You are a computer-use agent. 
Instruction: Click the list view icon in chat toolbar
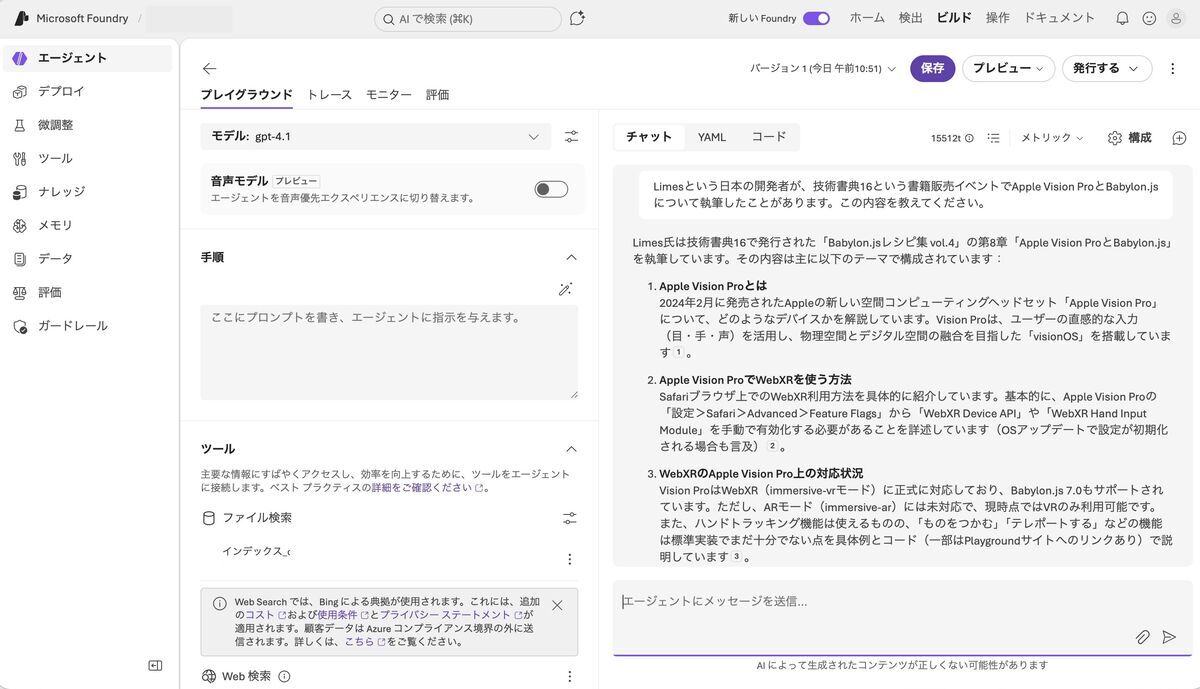click(x=994, y=138)
